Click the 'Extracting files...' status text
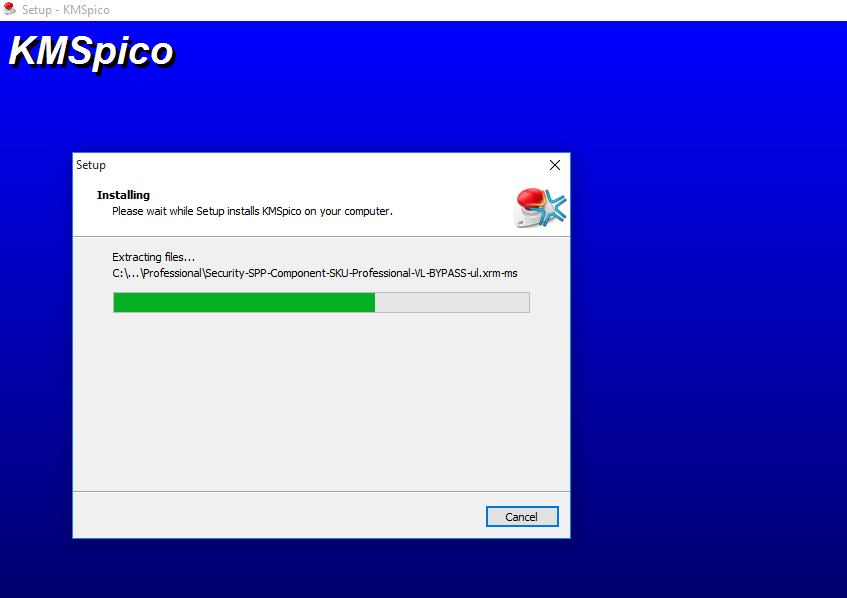Image resolution: width=847 pixels, height=598 pixels. pos(153,257)
